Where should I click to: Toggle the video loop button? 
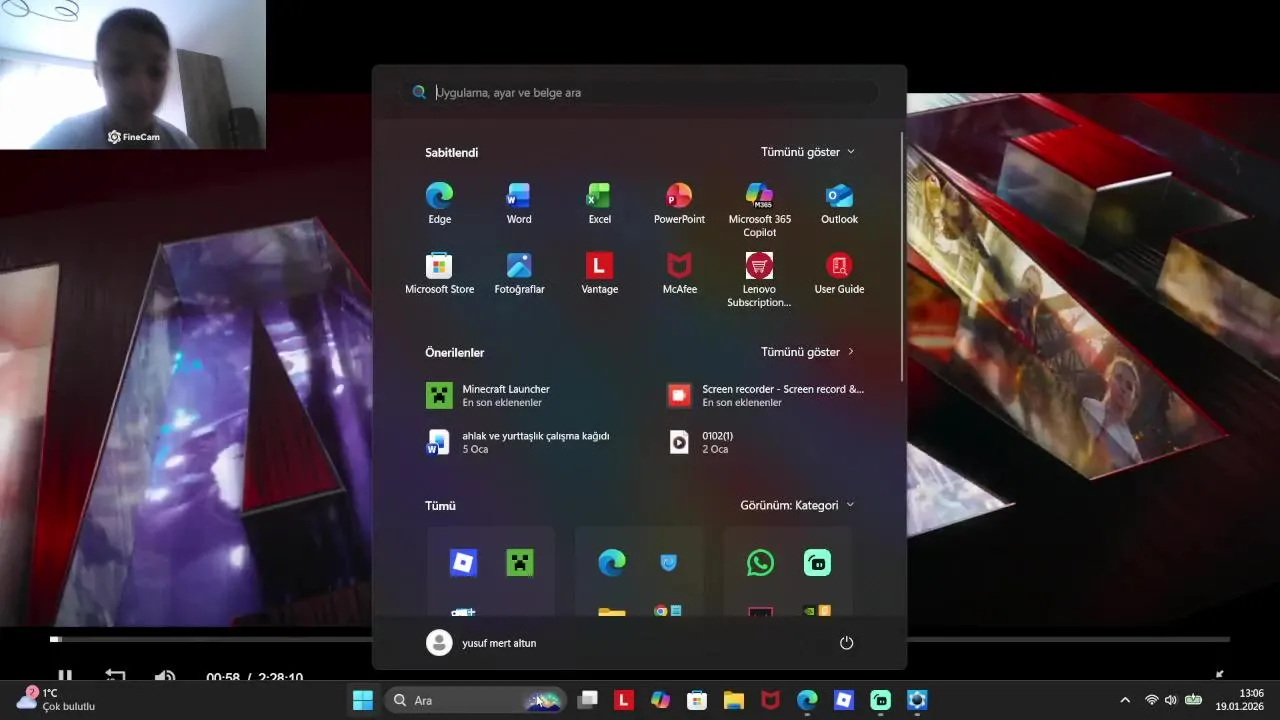click(115, 677)
